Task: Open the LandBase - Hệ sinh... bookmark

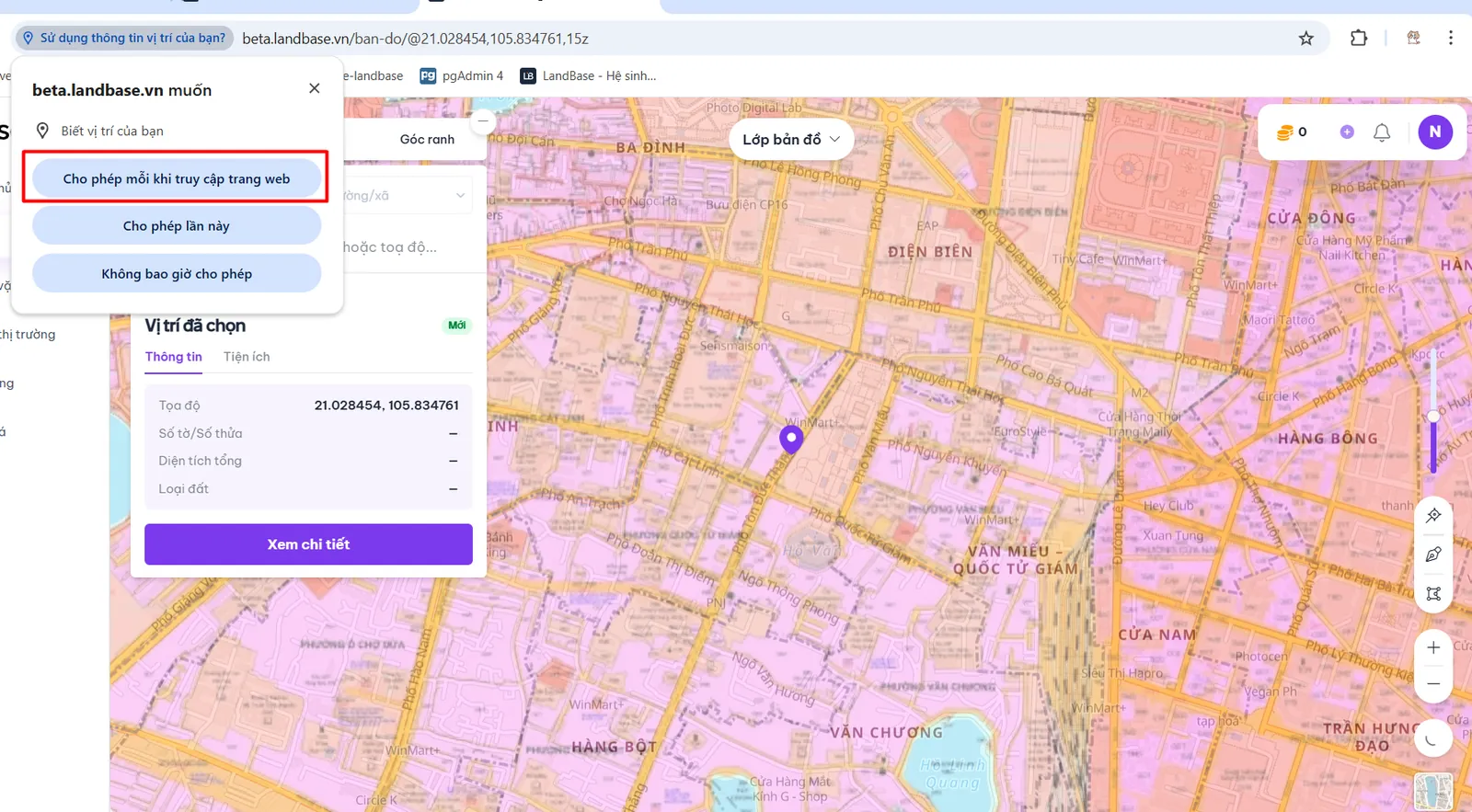Action: 589,76
